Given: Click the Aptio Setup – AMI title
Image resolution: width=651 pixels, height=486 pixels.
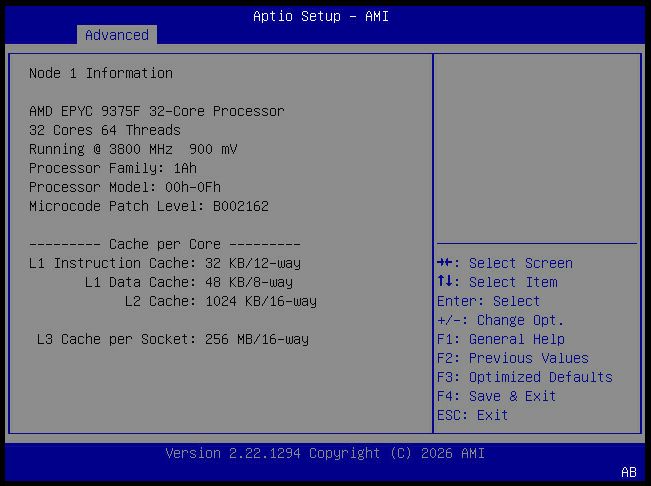Looking at the screenshot, I should (x=321, y=16).
